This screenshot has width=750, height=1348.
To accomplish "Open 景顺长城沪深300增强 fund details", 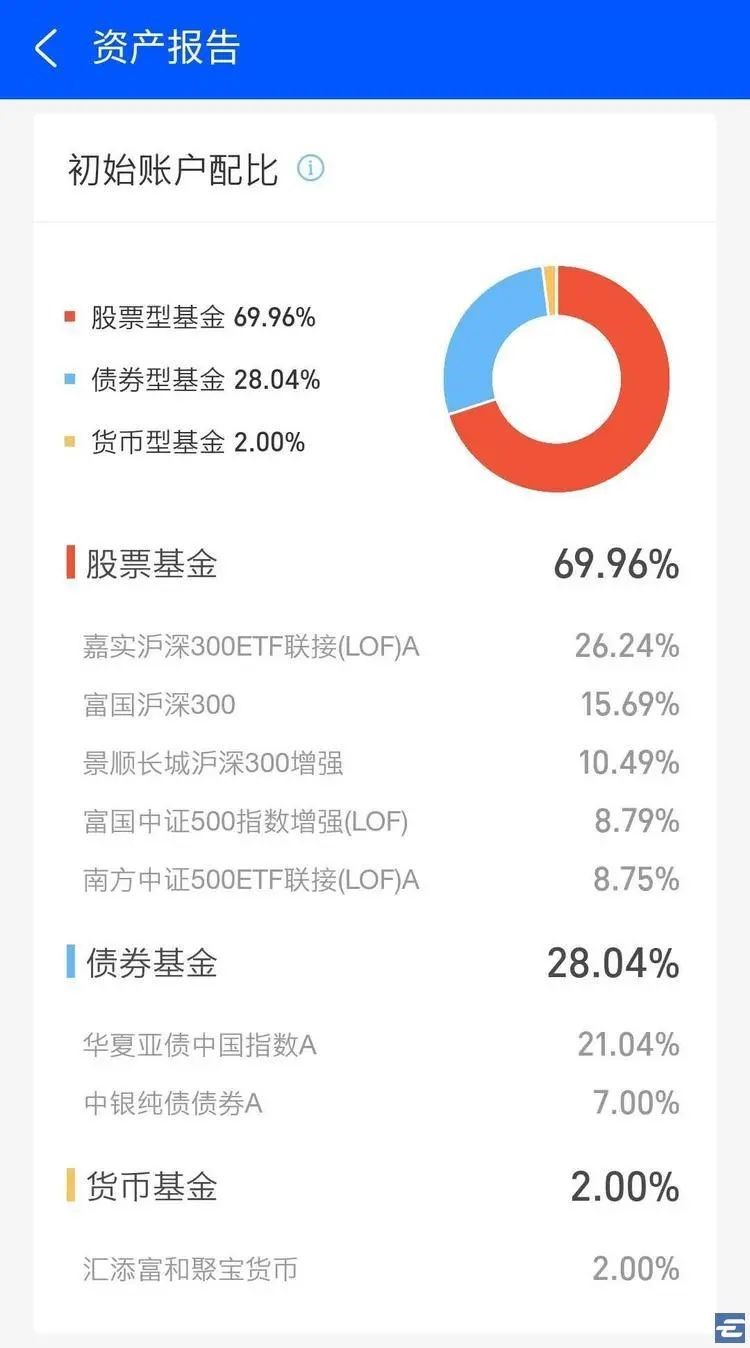I will [x=213, y=763].
